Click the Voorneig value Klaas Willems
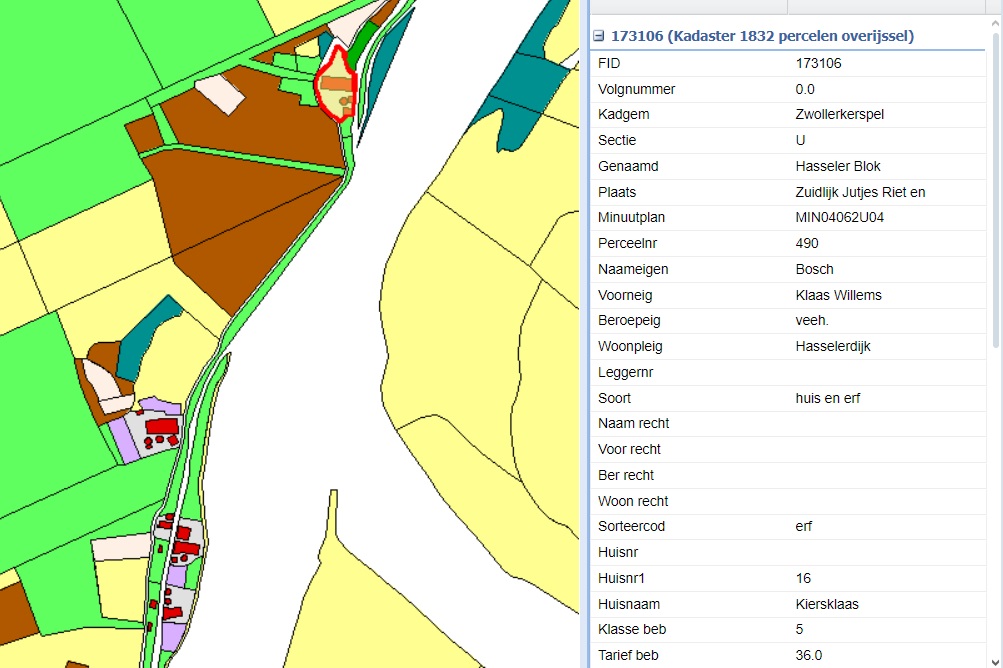Screen dimensions: 1003x668 [x=838, y=295]
